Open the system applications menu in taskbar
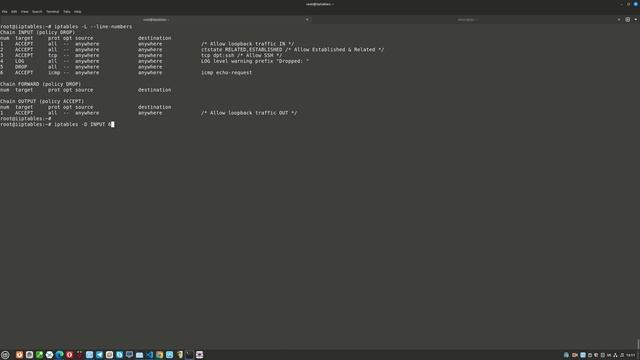This screenshot has width=640, height=360. [5, 355]
